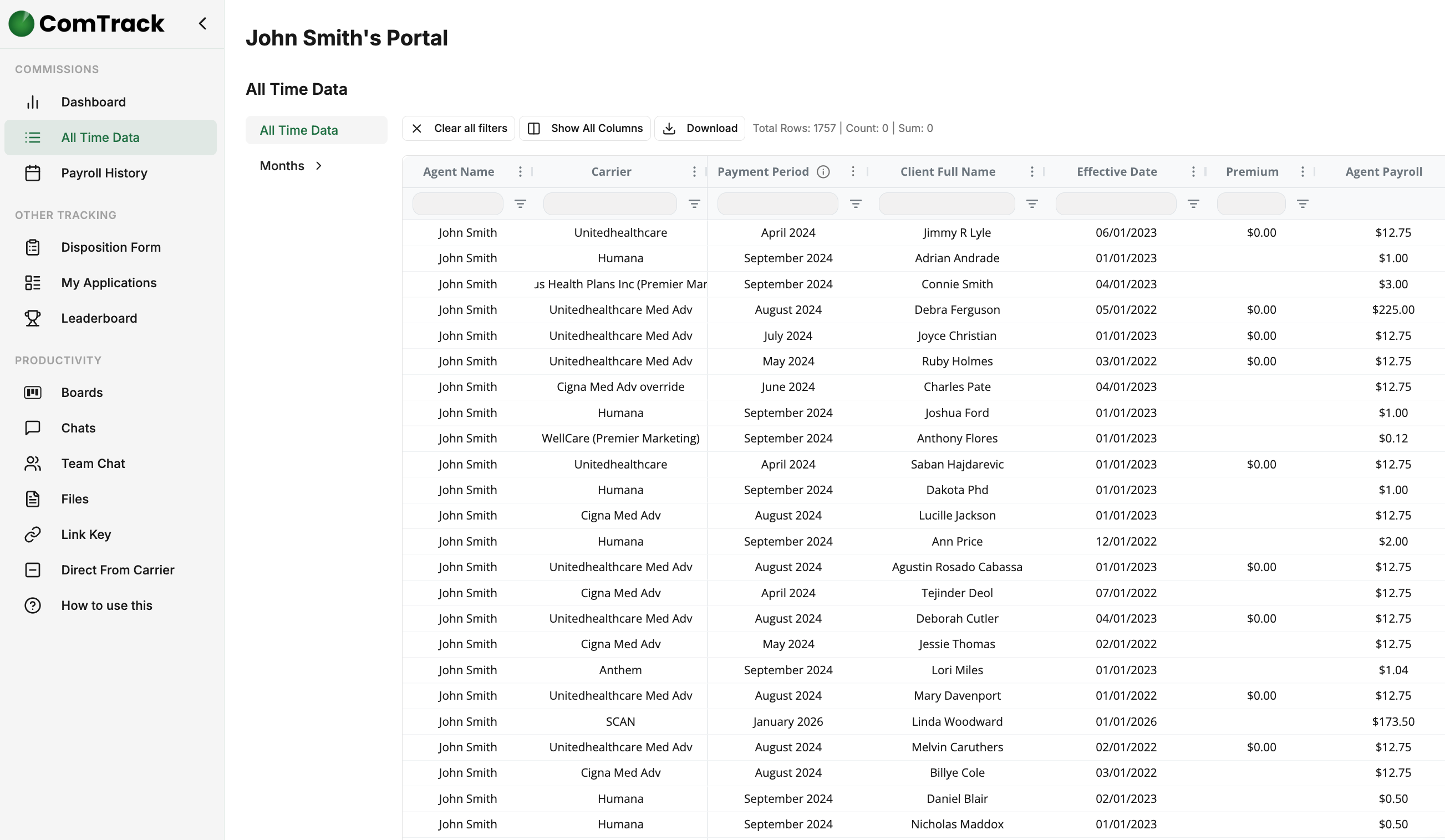Select the Jimmy R Lyle cell
The width and height of the screenshot is (1445, 840).
coord(957,233)
